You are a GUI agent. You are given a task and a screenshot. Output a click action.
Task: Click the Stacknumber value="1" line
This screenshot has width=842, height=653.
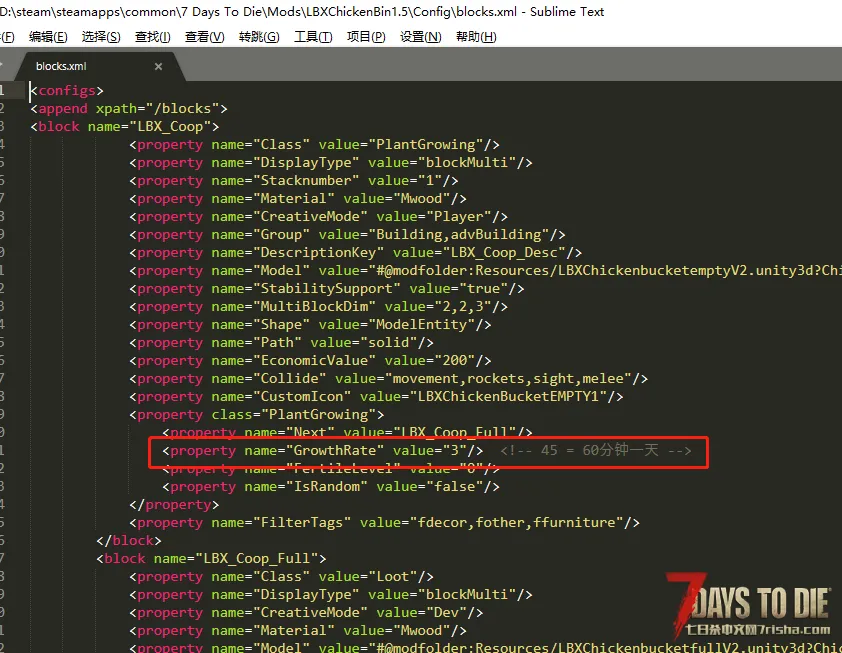pos(294,180)
